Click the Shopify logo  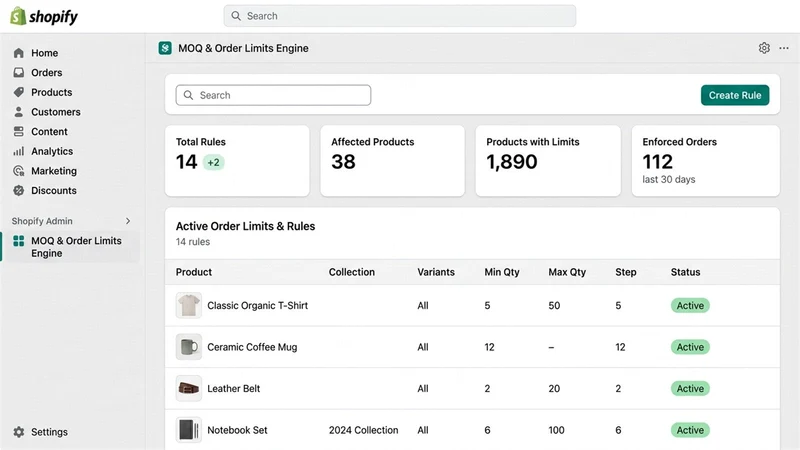(x=44, y=16)
